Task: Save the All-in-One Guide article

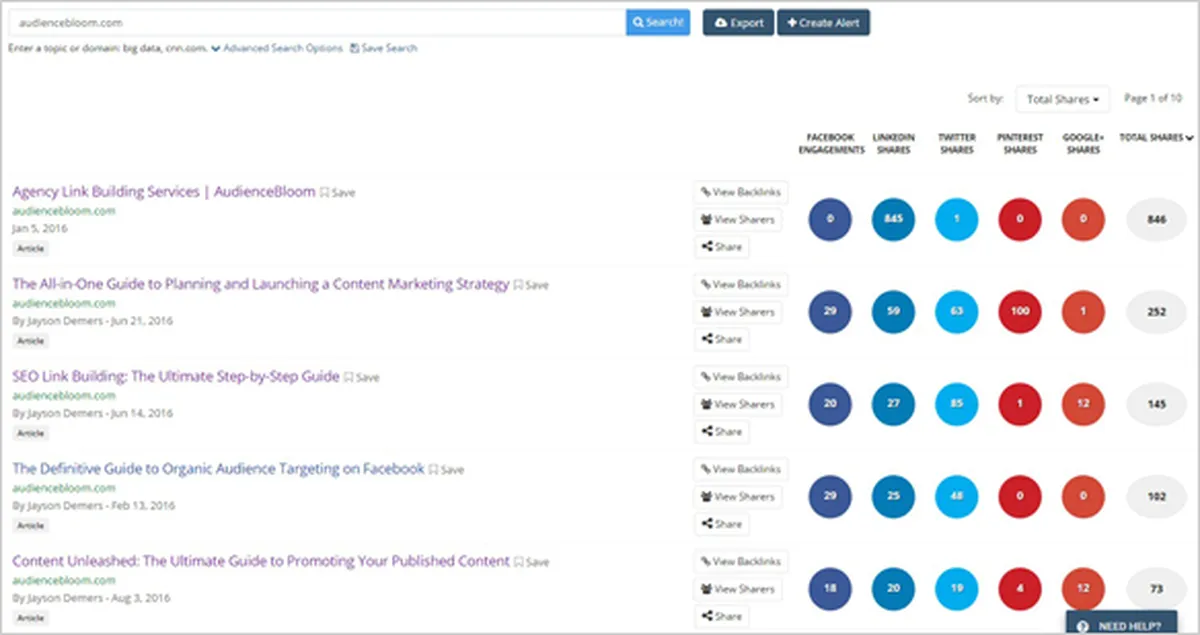Action: (x=531, y=285)
